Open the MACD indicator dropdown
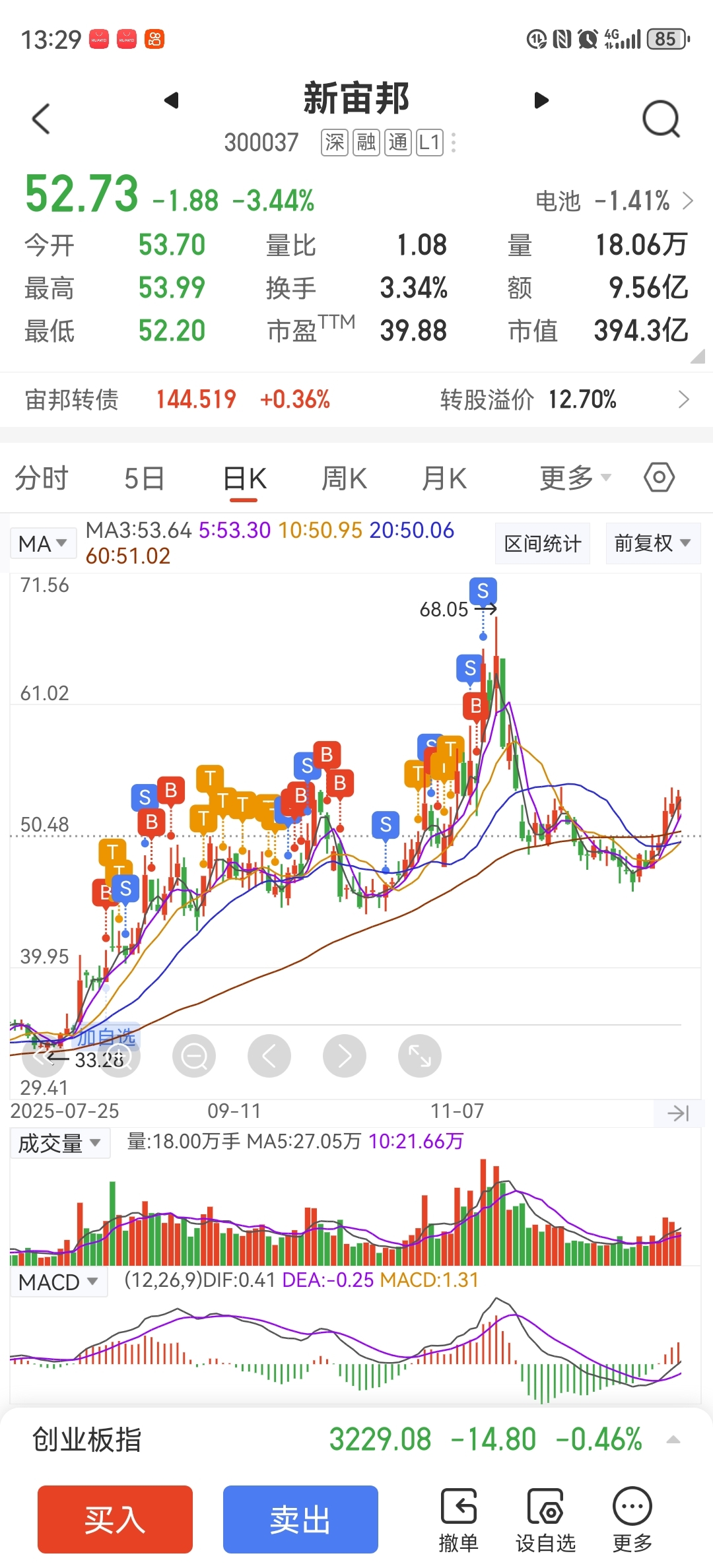 (58, 1282)
